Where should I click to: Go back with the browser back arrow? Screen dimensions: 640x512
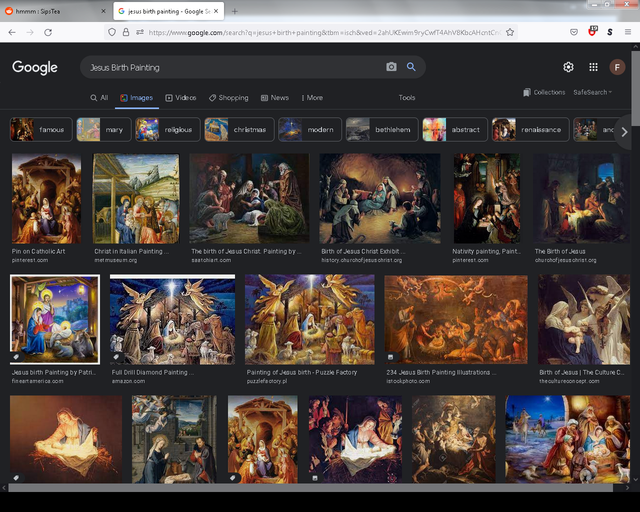[x=12, y=32]
